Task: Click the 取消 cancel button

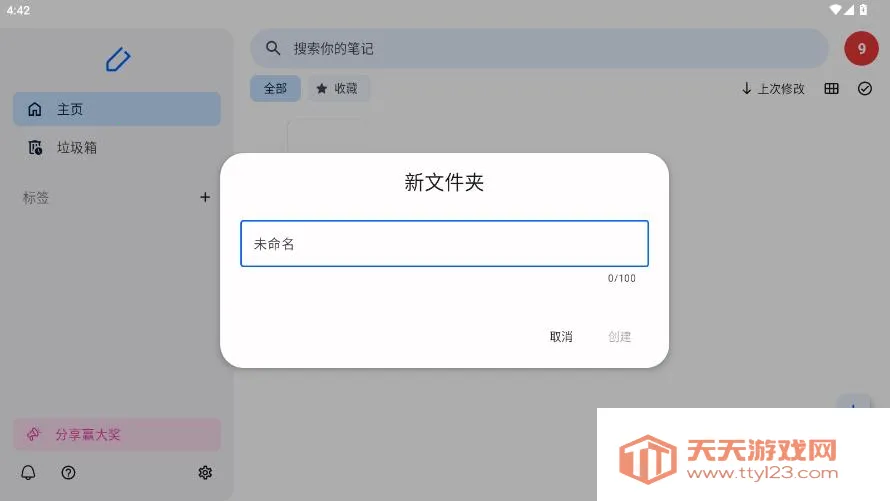Action: click(x=561, y=336)
